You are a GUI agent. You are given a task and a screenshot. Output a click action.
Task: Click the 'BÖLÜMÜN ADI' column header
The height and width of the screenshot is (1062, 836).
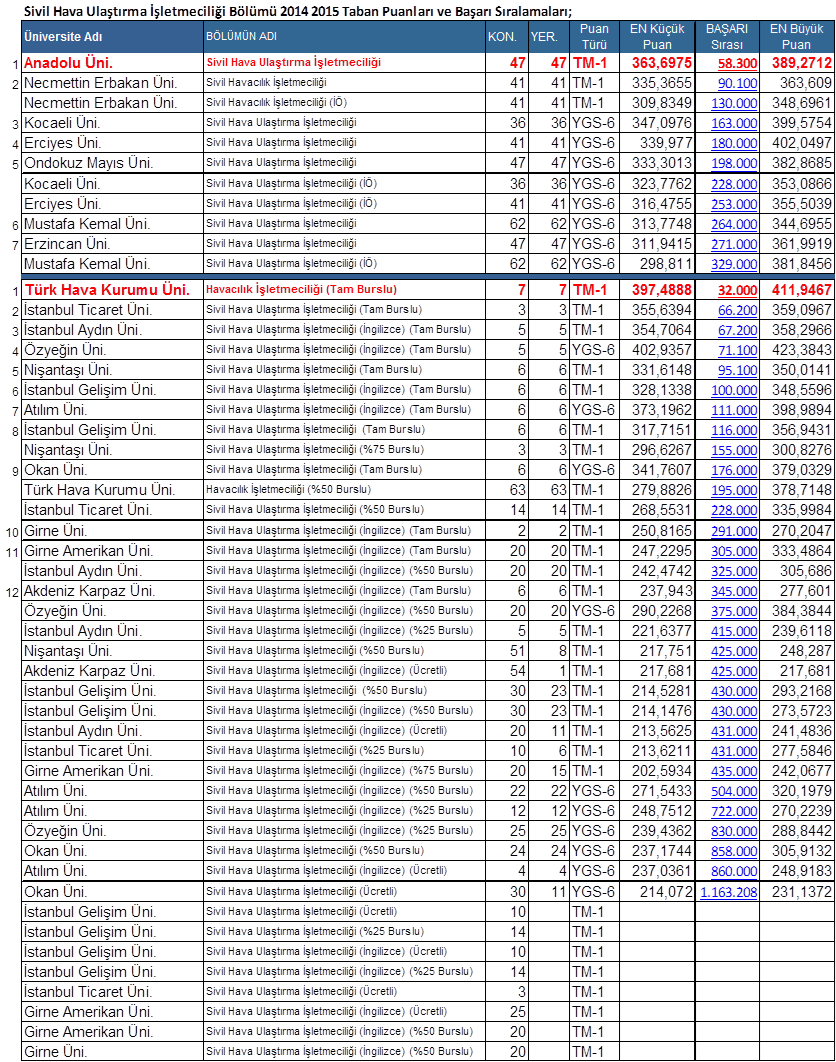[x=344, y=37]
